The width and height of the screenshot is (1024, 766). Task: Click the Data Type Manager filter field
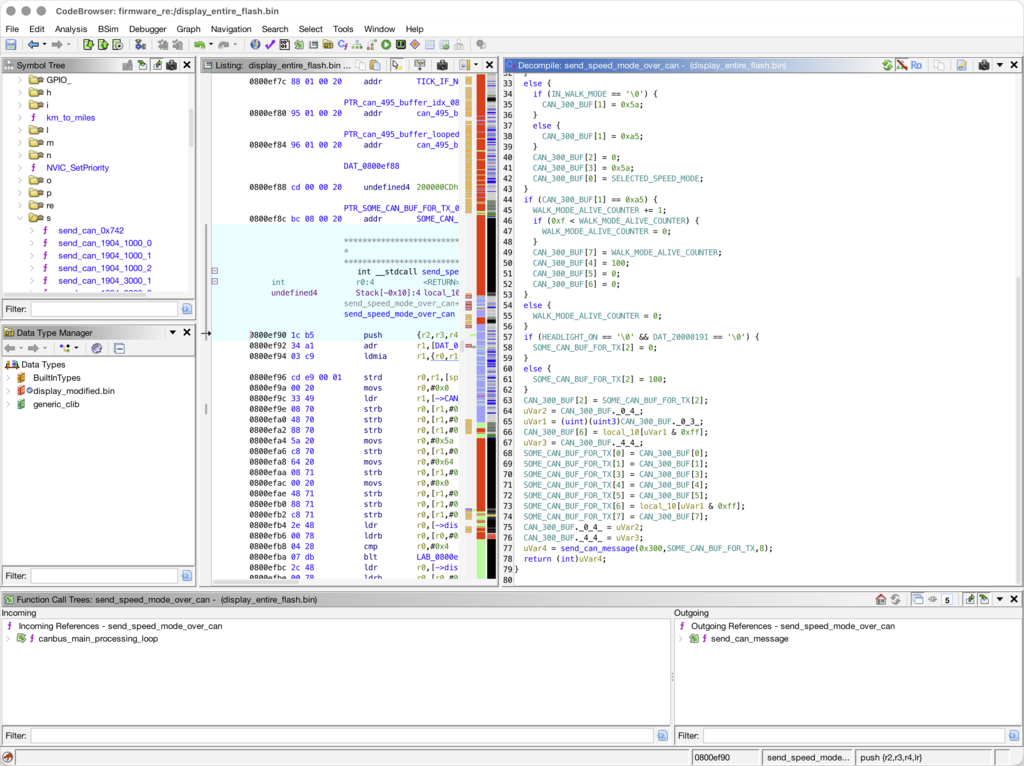pos(104,576)
